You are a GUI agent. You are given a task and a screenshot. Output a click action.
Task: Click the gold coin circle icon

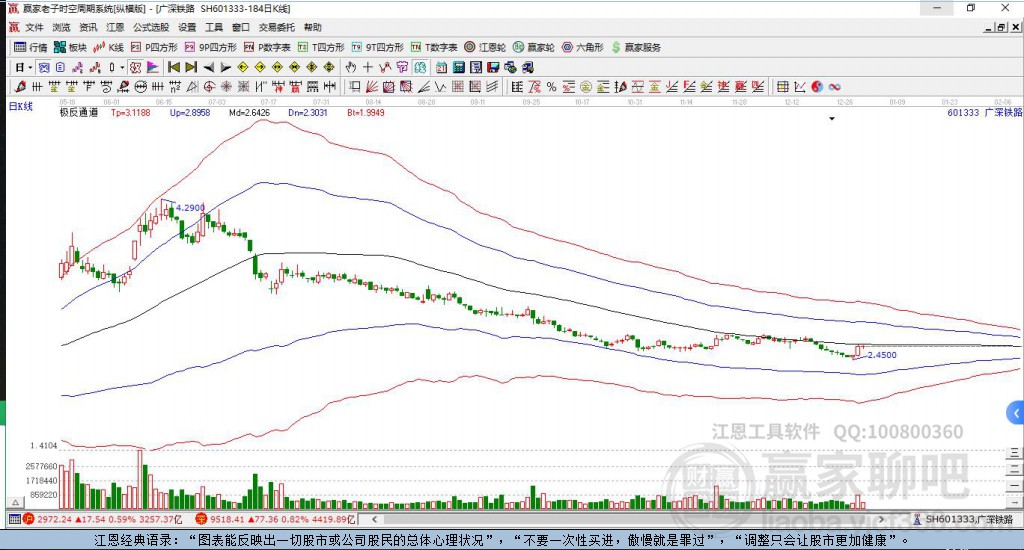[x=586, y=86]
